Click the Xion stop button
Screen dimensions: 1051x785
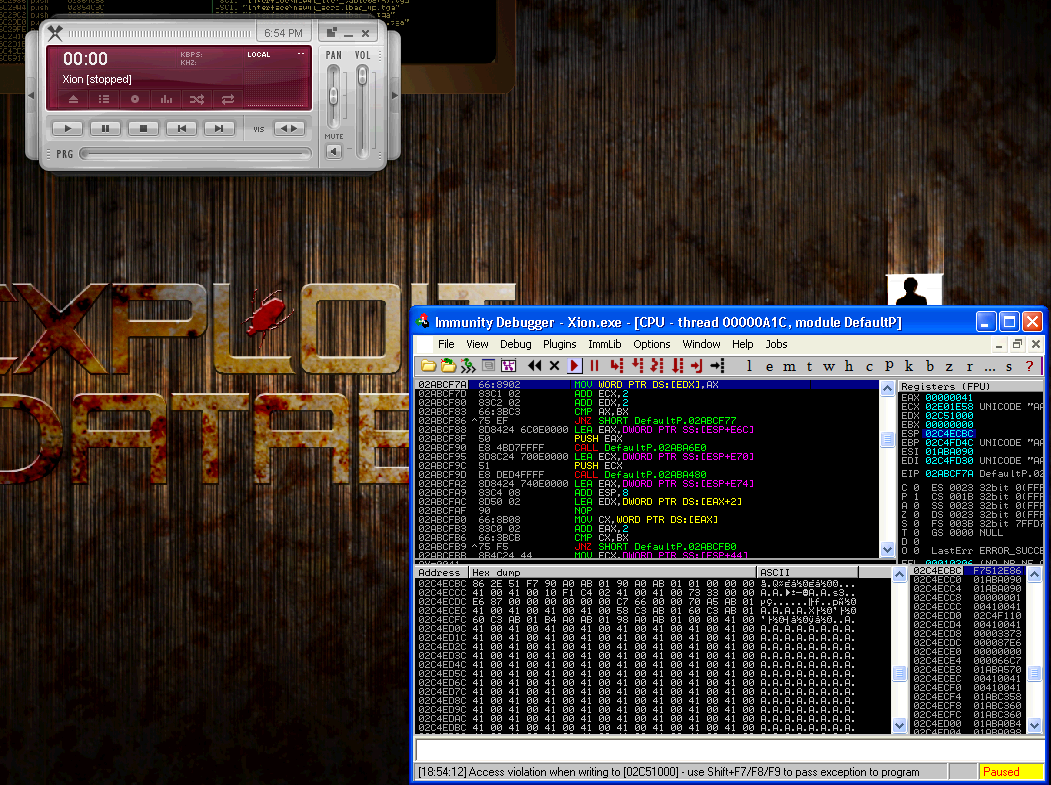pyautogui.click(x=143, y=128)
